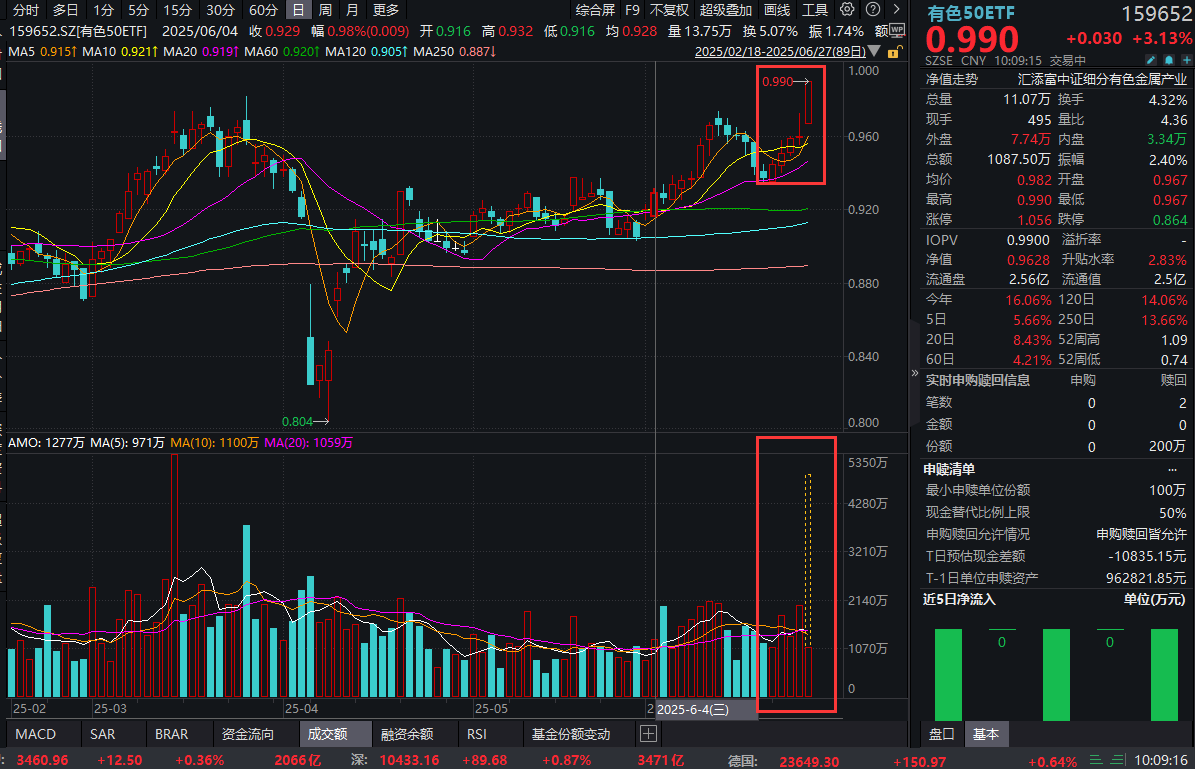Click the add-indicator plus icon beside 基金份额变动
Viewport: 1195px width, 769px height.
click(648, 733)
